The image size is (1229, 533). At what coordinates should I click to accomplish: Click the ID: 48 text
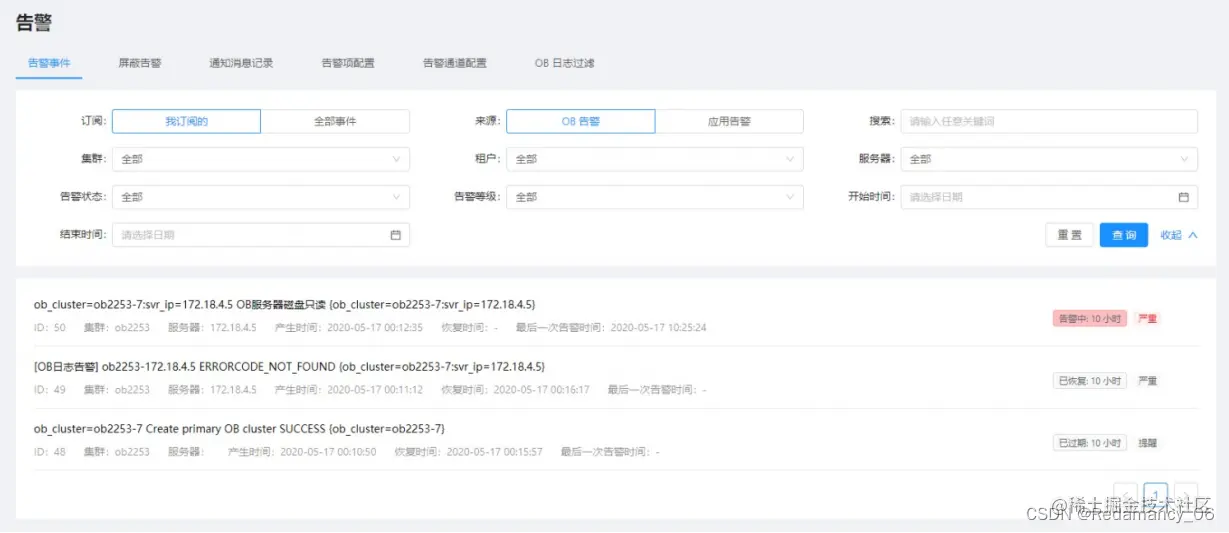[x=50, y=451]
